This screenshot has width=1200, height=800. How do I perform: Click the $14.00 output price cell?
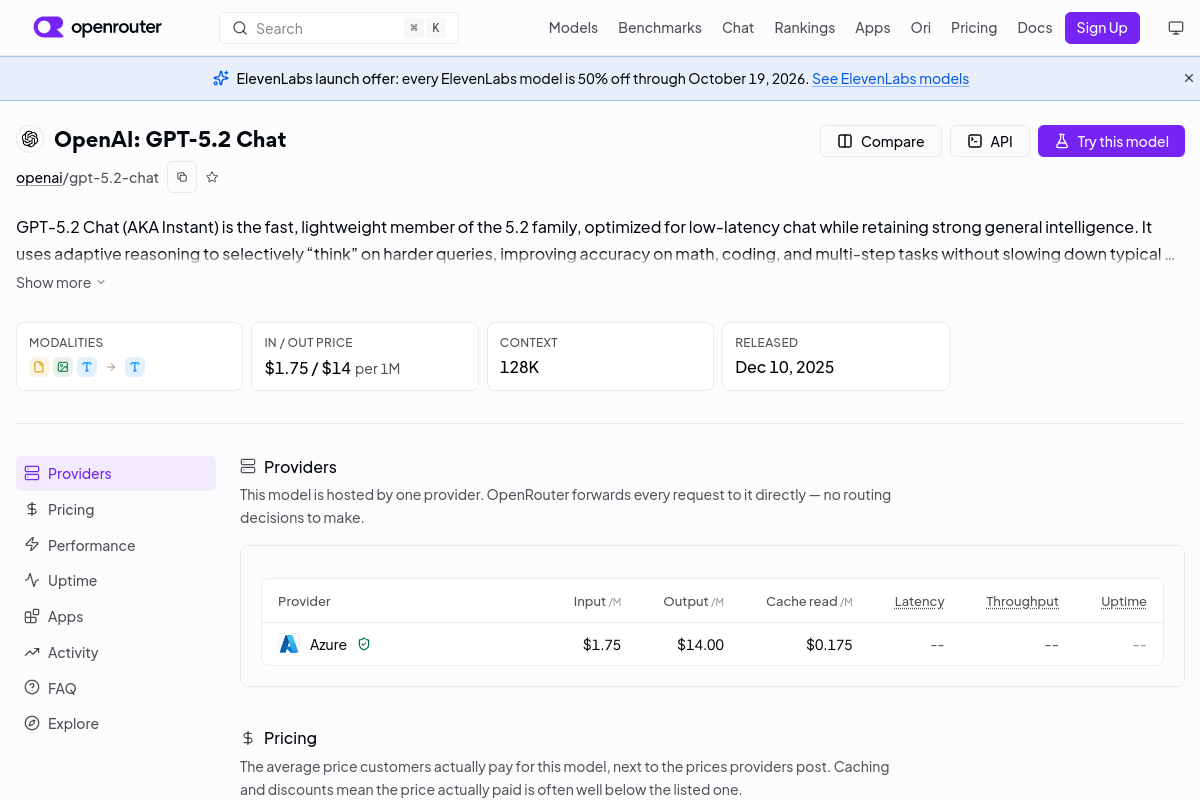700,645
